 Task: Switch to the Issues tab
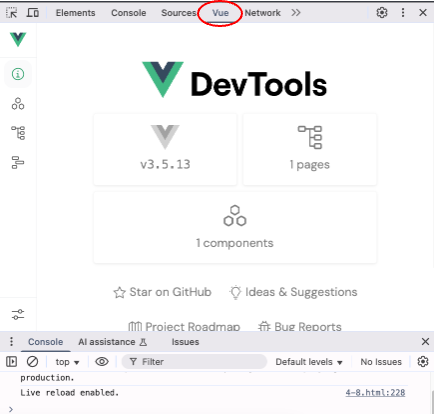point(185,342)
